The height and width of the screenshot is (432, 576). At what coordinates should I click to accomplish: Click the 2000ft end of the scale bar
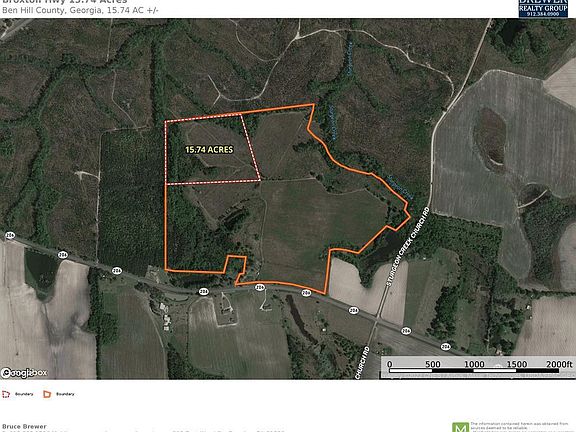click(559, 364)
